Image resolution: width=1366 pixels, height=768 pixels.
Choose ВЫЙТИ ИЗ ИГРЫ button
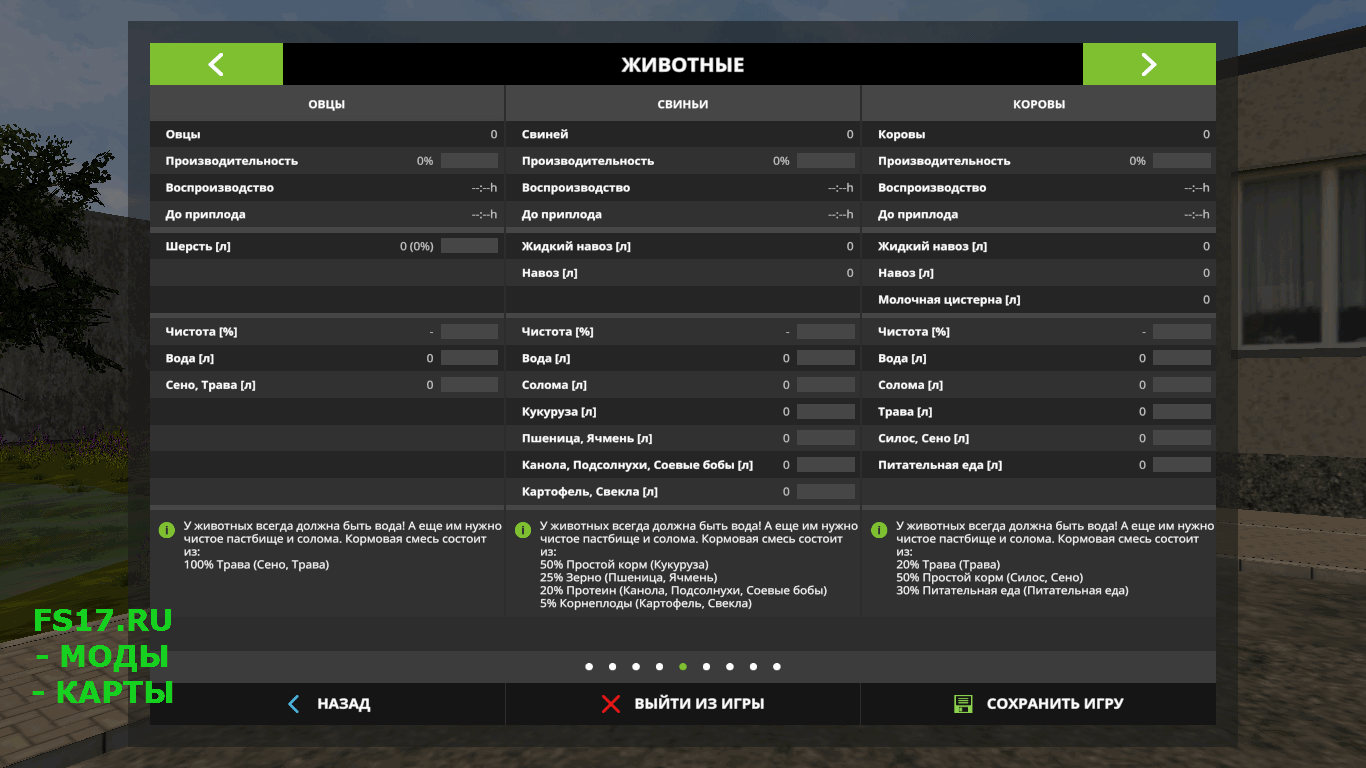[683, 704]
